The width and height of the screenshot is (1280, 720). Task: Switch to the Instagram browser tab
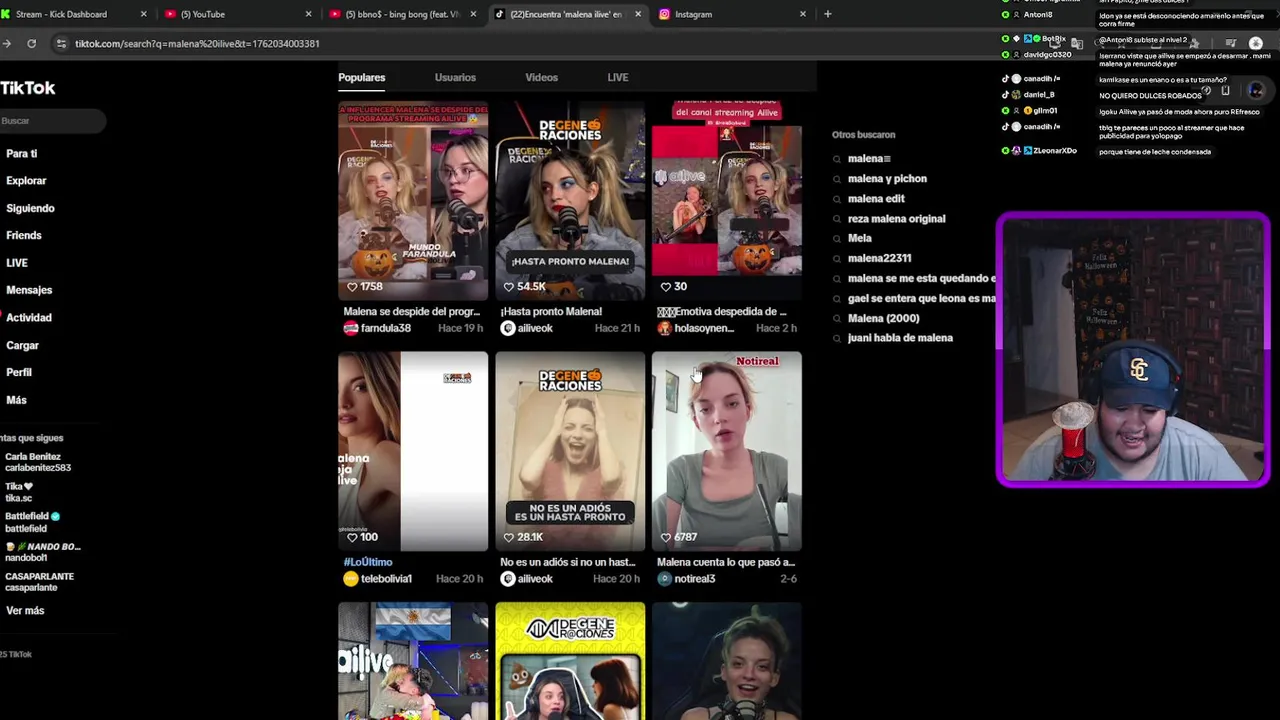[x=731, y=14]
